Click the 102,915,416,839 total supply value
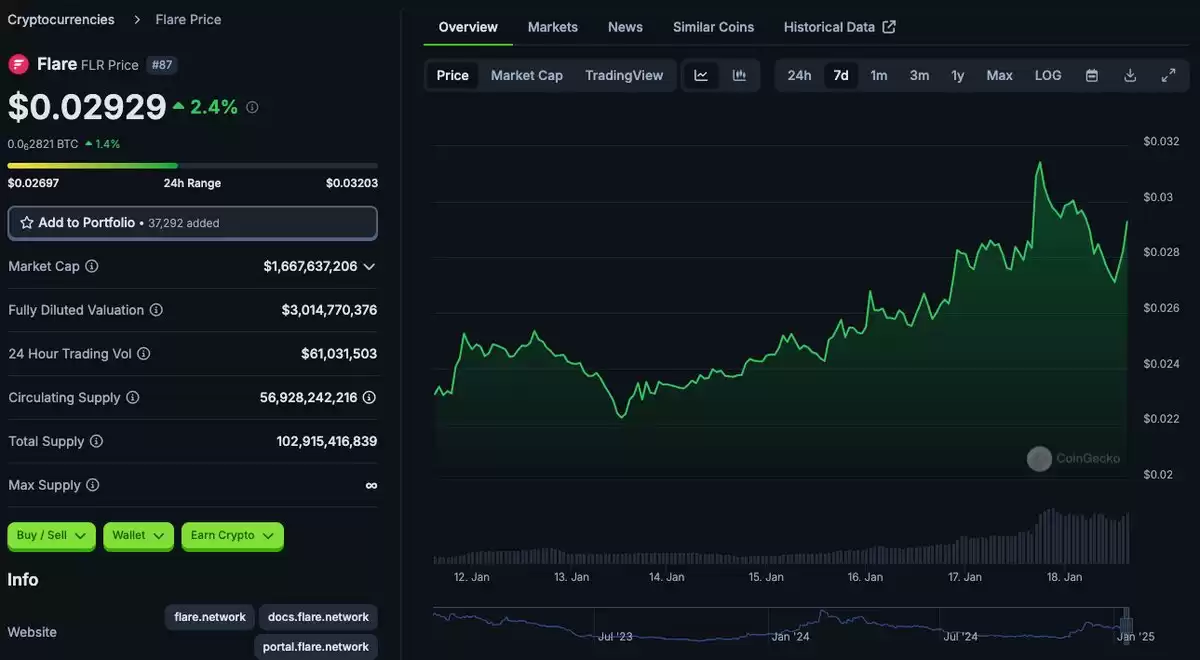Image resolution: width=1200 pixels, height=660 pixels. [327, 441]
